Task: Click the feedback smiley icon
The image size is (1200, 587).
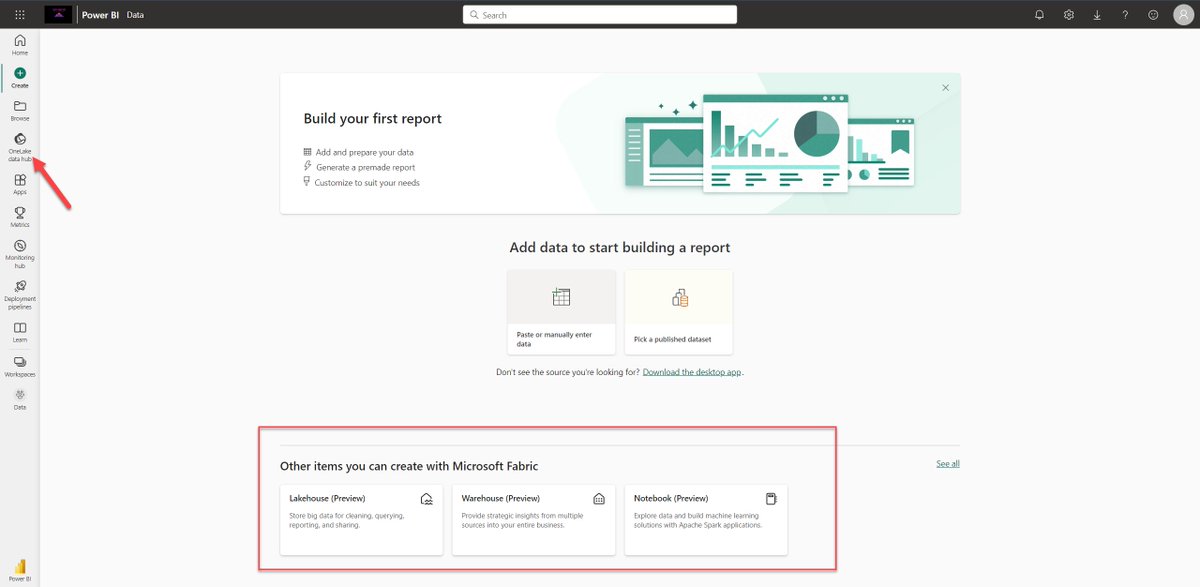Action: (x=1153, y=15)
